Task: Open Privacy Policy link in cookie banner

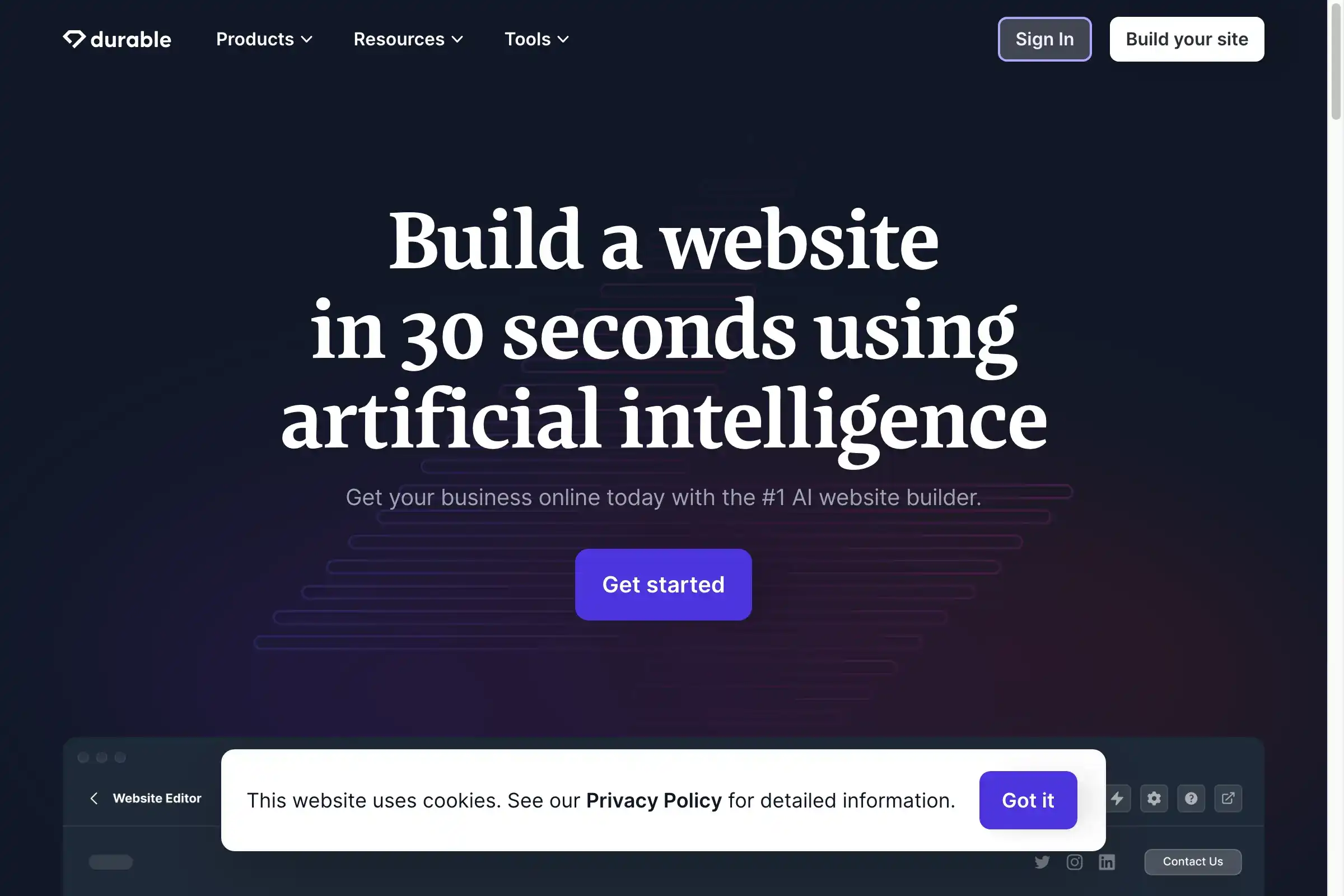Action: click(x=653, y=800)
